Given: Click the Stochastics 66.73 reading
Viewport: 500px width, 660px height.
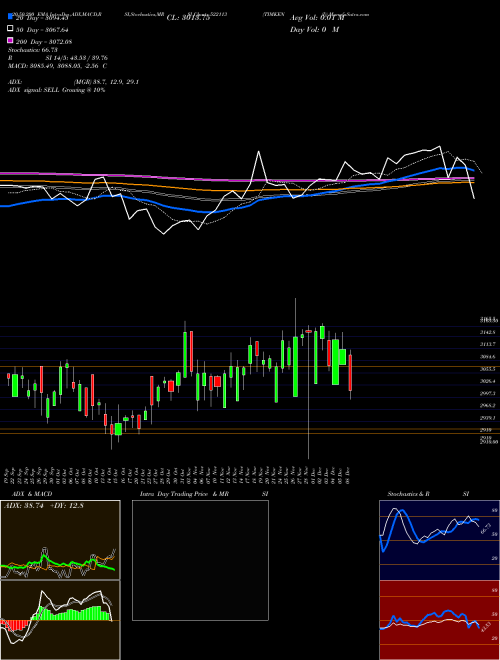Looking at the screenshot, I should (x=33, y=50).
